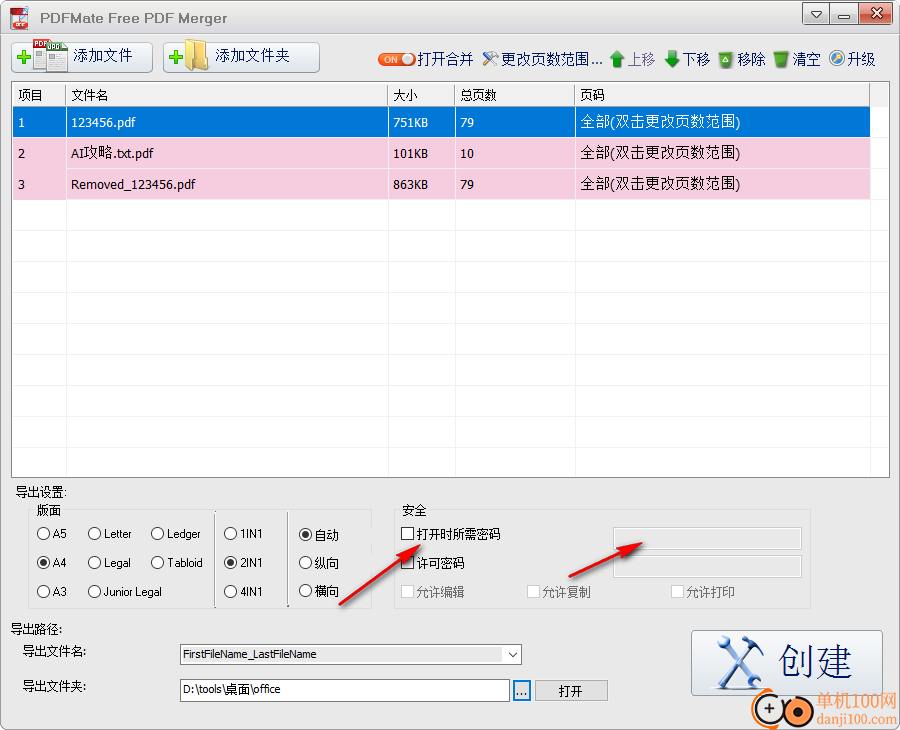This screenshot has width=900, height=730.
Task: Click the permission password input field
Action: coord(707,566)
